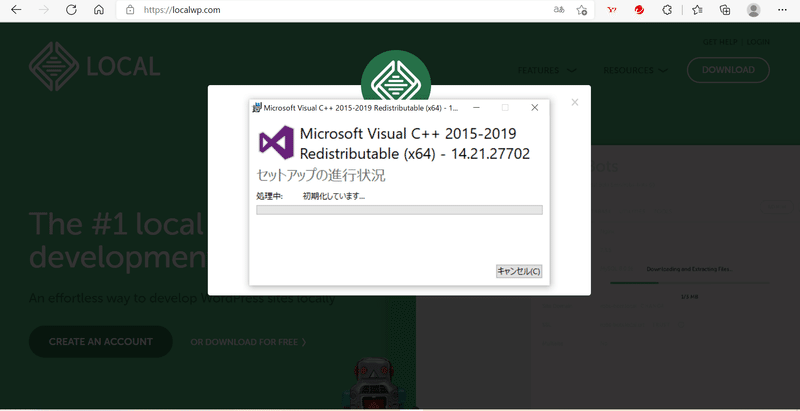Click the DOWNLOAD button in the header
This screenshot has width=800, height=411.
(x=728, y=70)
